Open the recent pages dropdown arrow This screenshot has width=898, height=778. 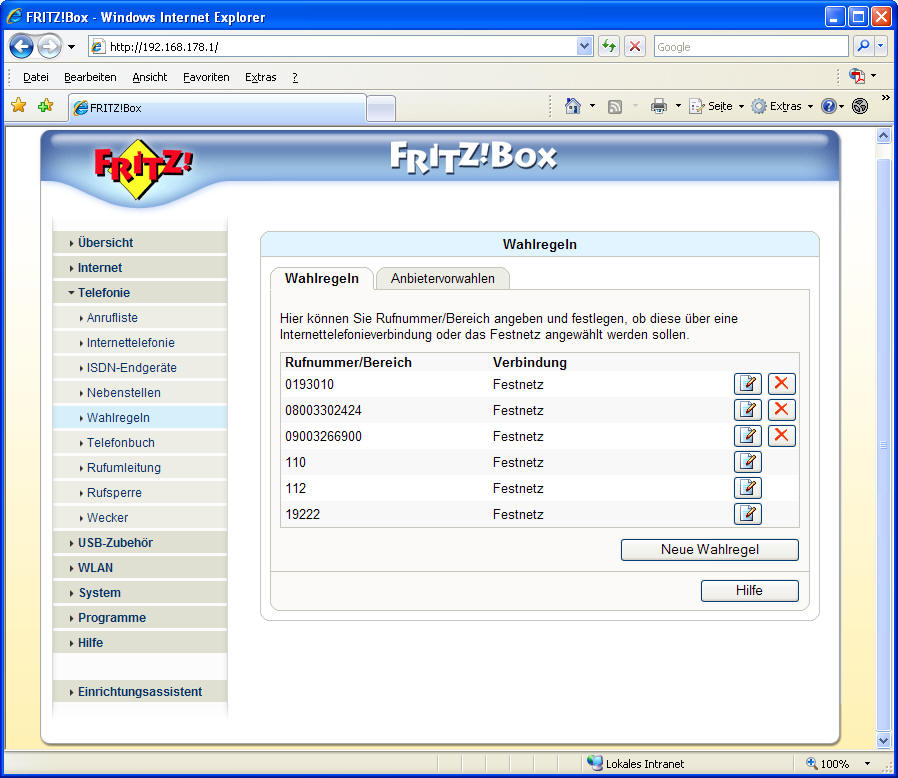71,47
